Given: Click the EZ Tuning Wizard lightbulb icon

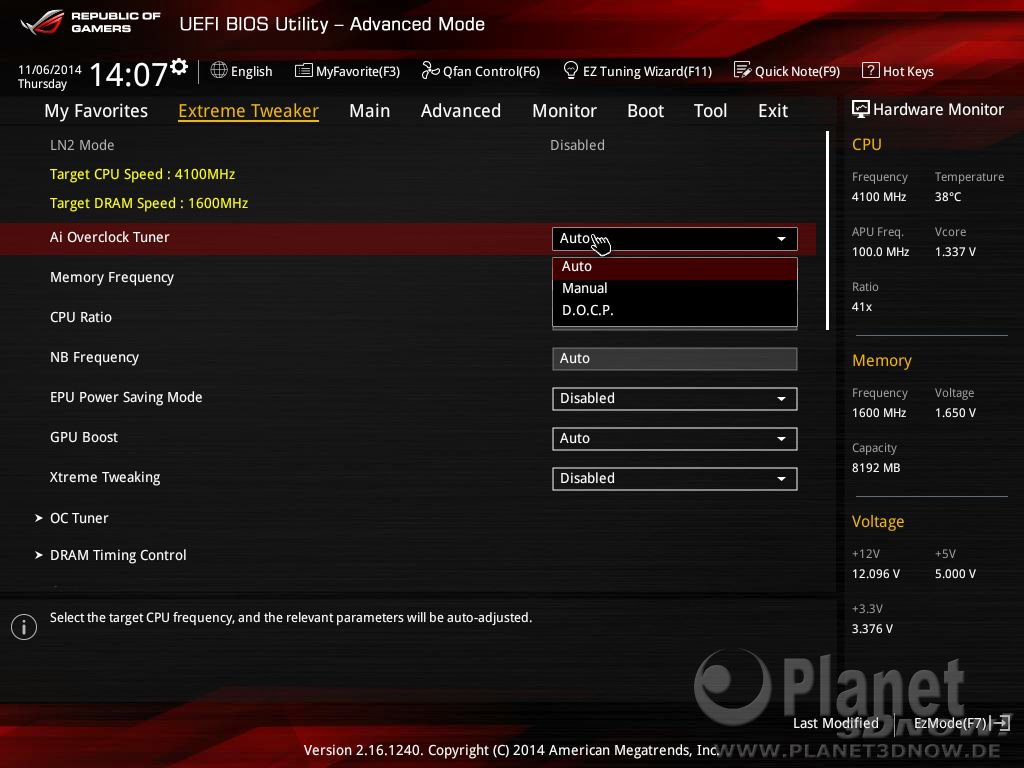Looking at the screenshot, I should coord(570,71).
